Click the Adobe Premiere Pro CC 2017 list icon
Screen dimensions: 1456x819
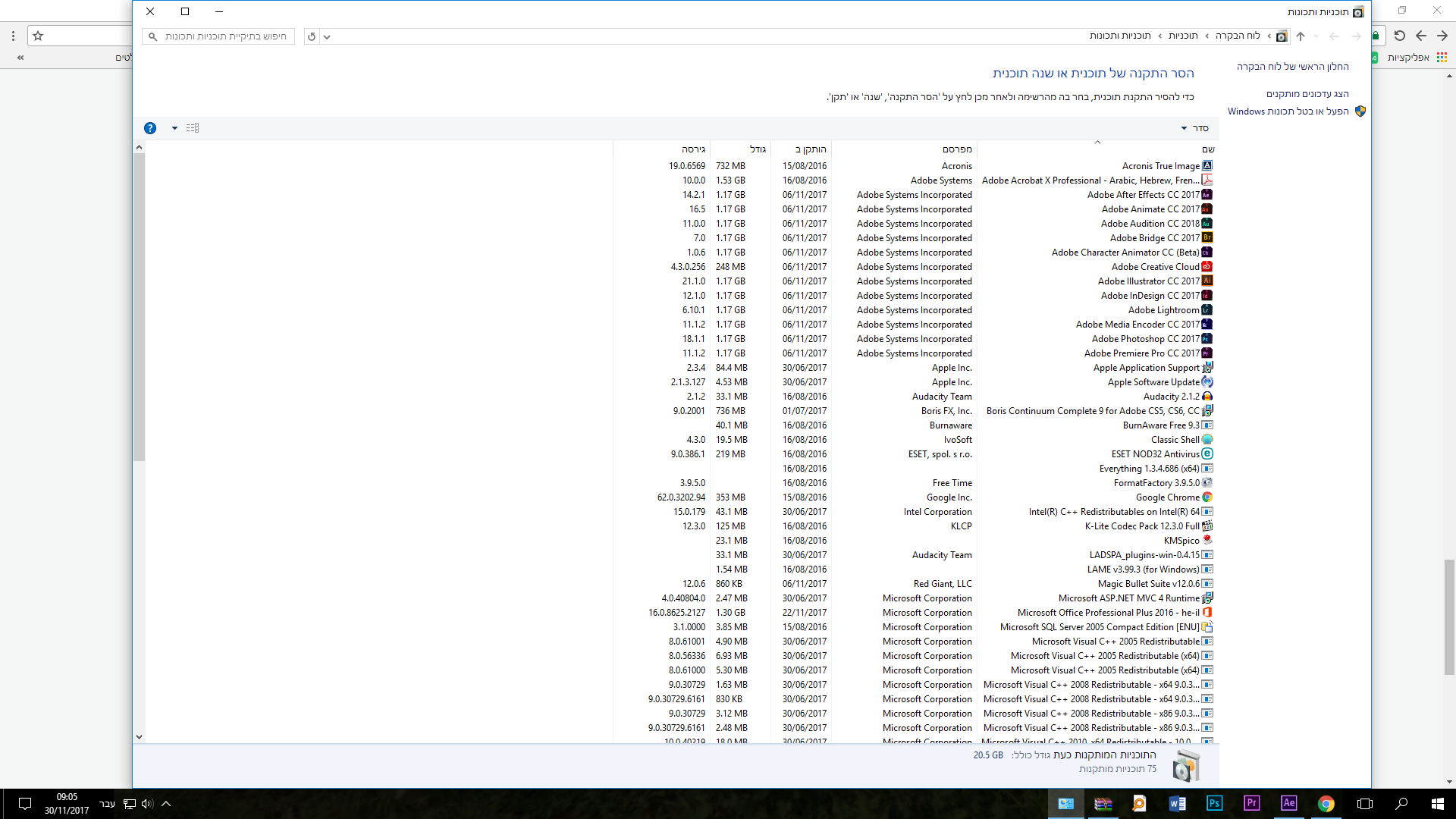1207,353
